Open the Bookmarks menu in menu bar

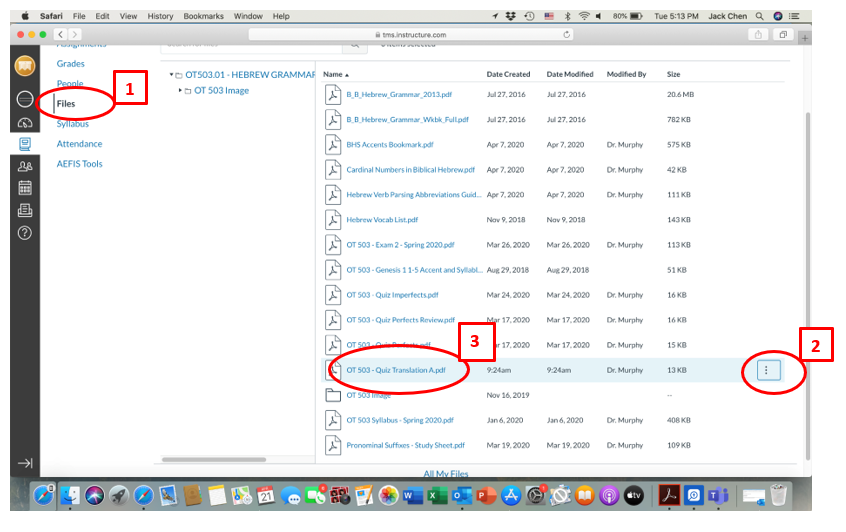click(203, 17)
